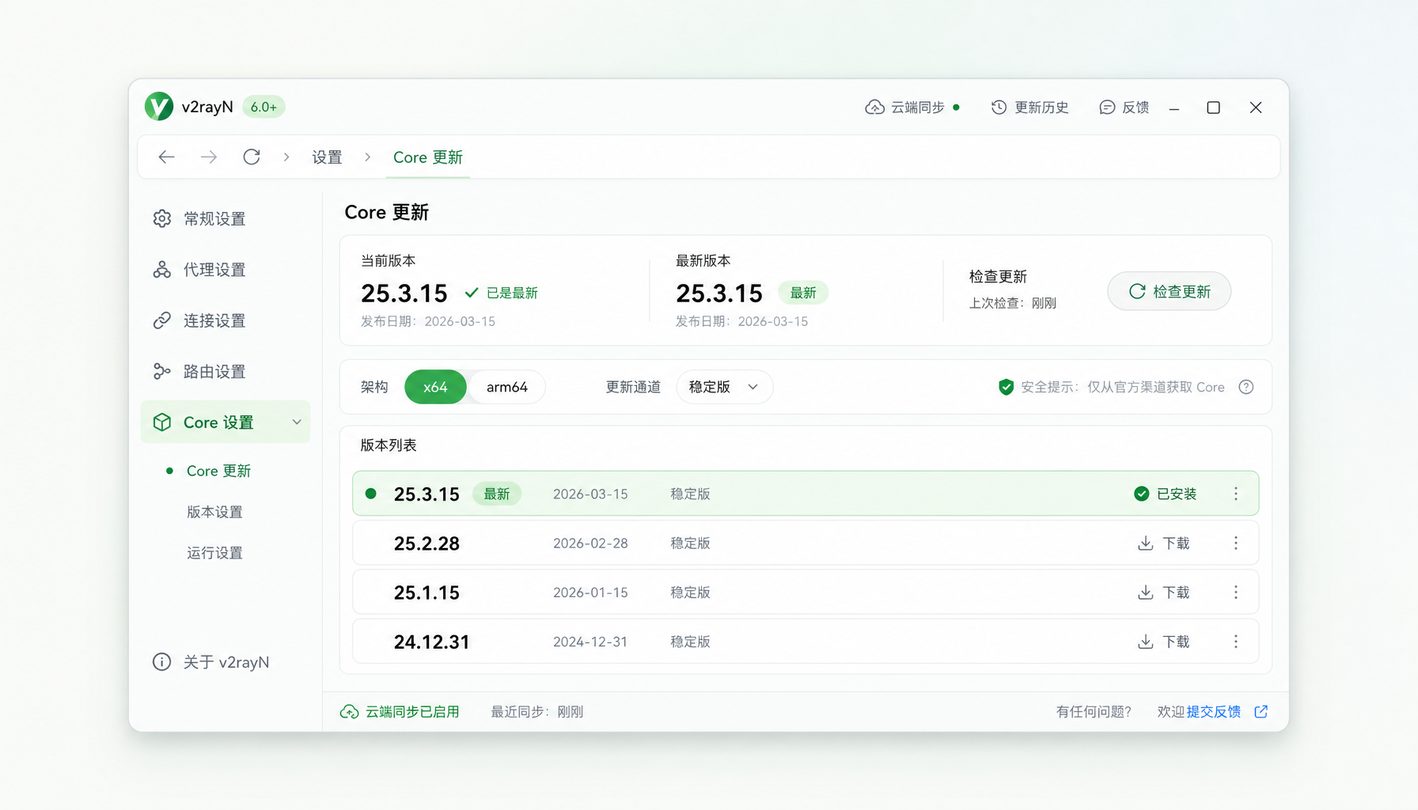Open more options for version 25.1.15

pos(1236,592)
